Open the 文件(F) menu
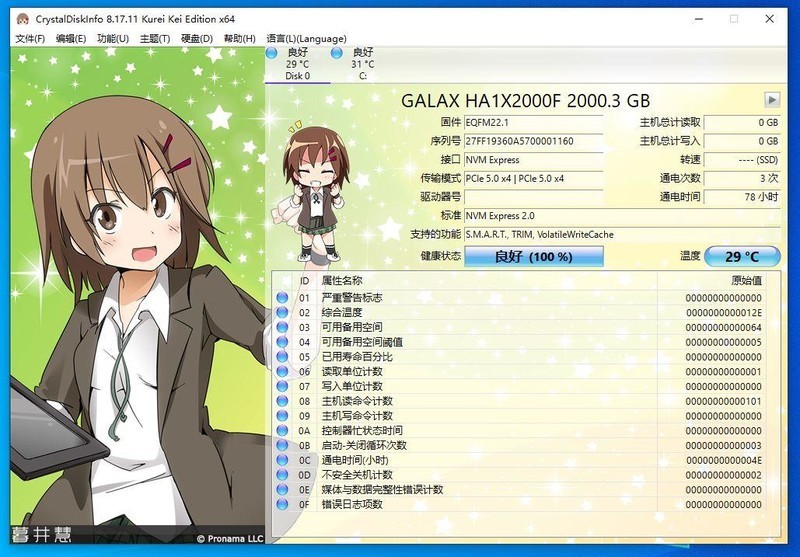Image resolution: width=800 pixels, height=557 pixels. pyautogui.click(x=30, y=39)
